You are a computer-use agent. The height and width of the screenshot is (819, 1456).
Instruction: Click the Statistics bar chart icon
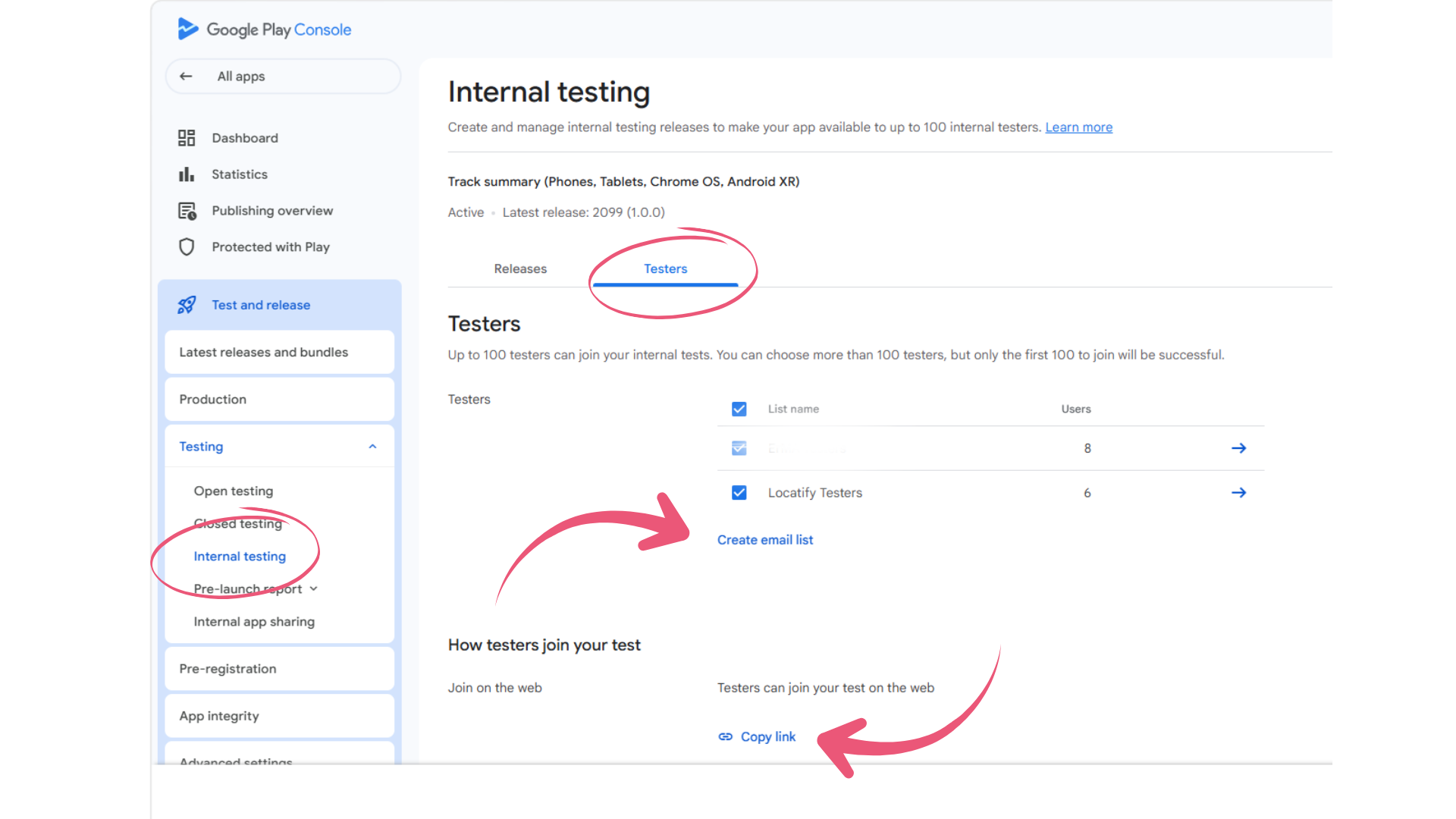pyautogui.click(x=187, y=174)
